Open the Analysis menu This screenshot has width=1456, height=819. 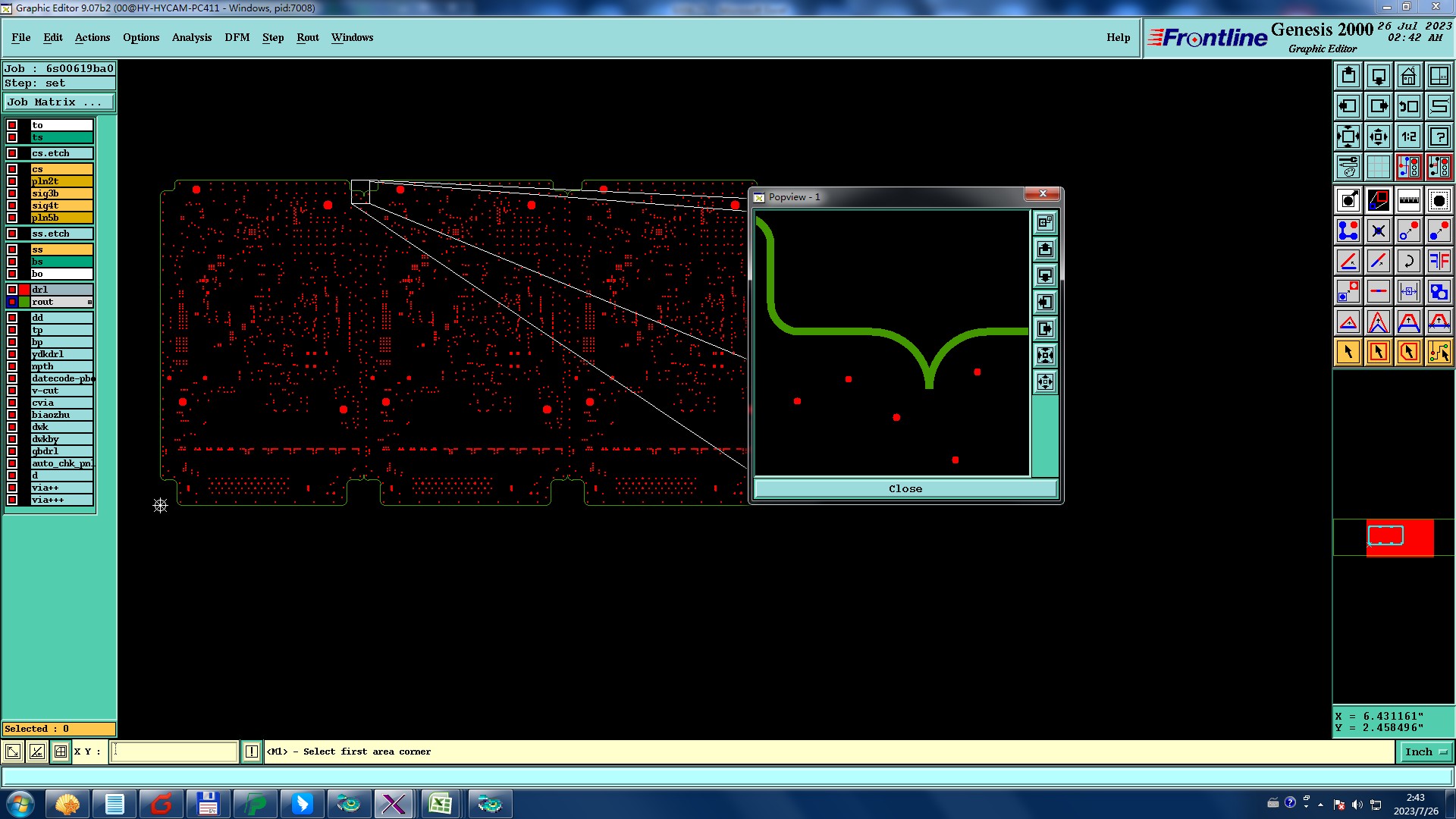click(x=191, y=37)
